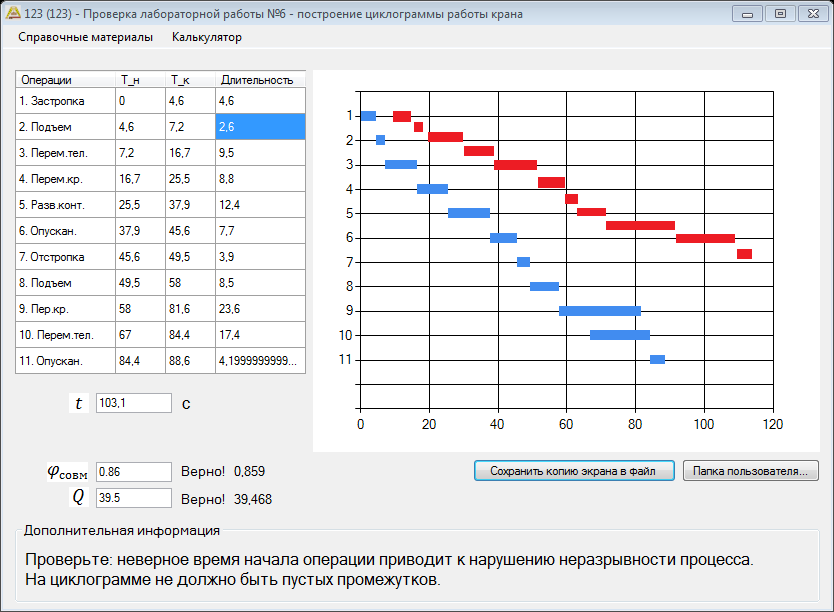Viewport: 834px width, 612px height.
Task: Select the 2. Подъем operation cell
Action: click(65, 127)
